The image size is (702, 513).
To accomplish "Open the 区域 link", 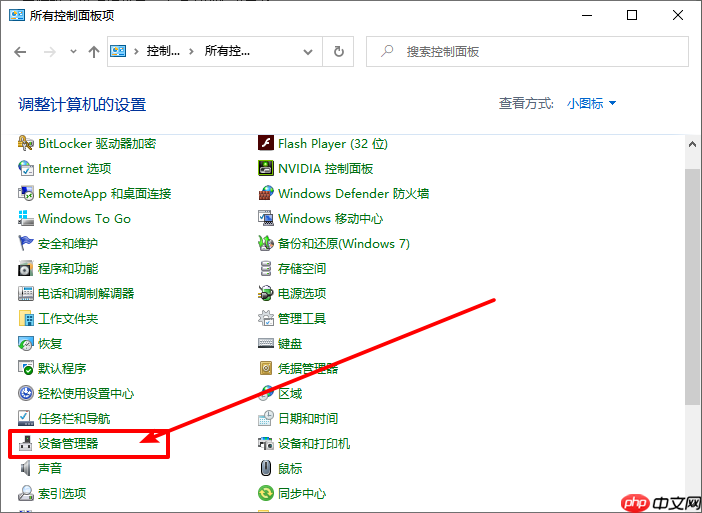I will [290, 394].
